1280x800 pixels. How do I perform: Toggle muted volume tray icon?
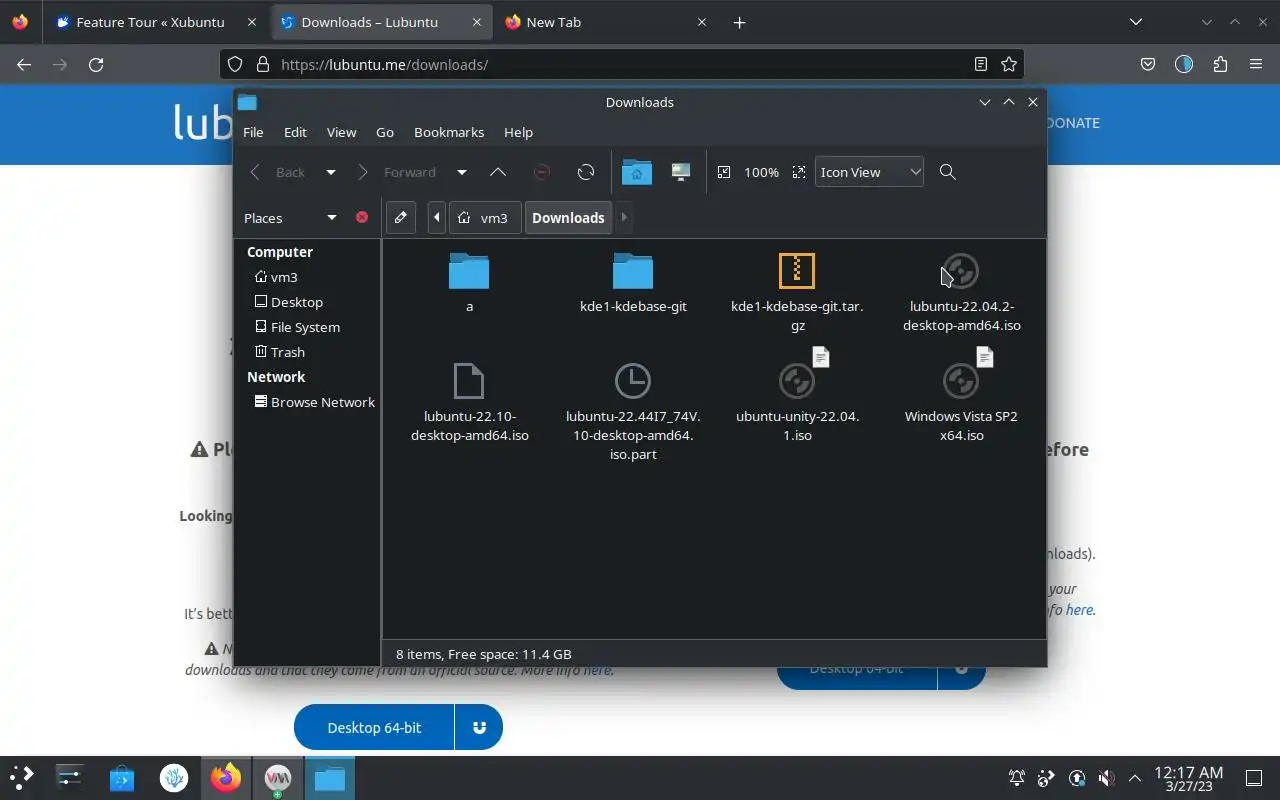(x=1106, y=778)
